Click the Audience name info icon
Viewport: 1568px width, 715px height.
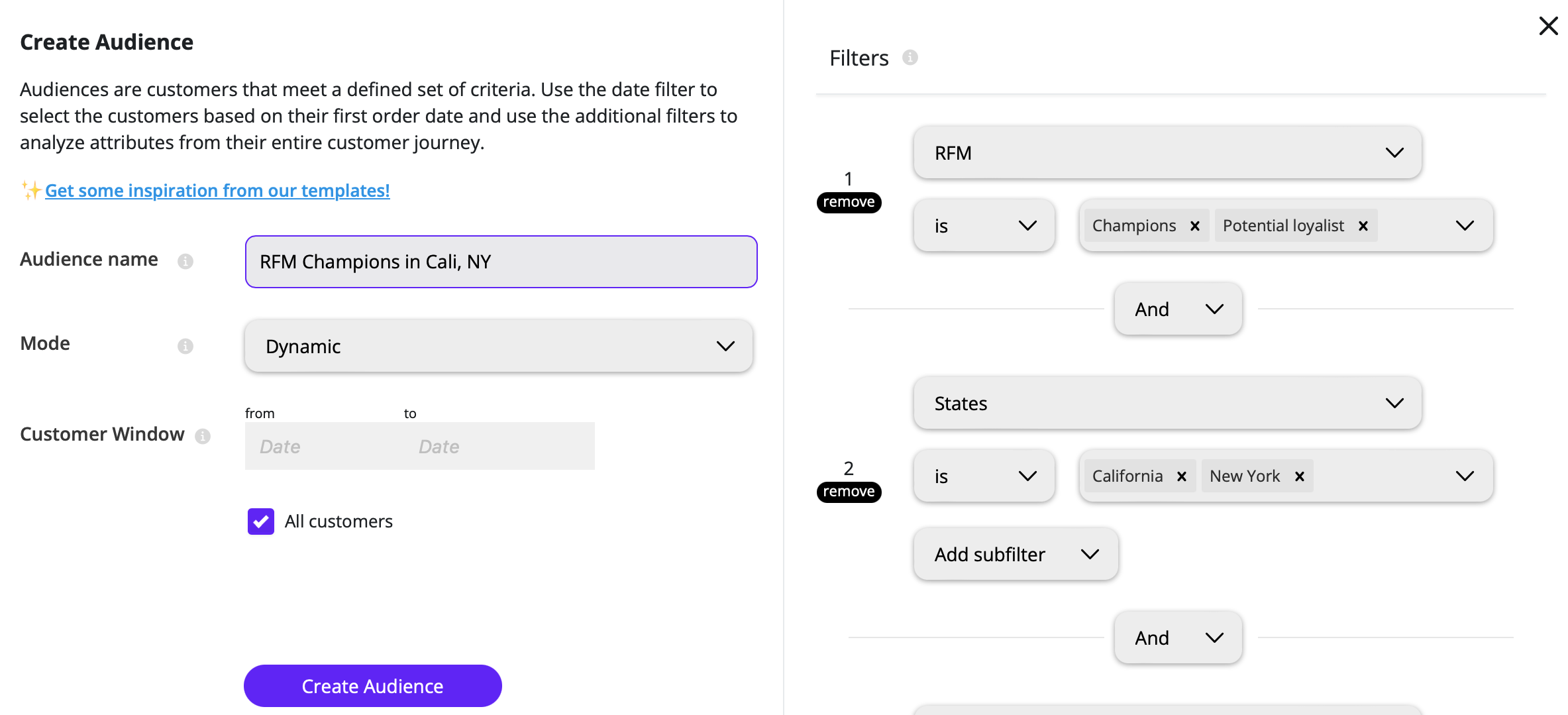(x=185, y=261)
